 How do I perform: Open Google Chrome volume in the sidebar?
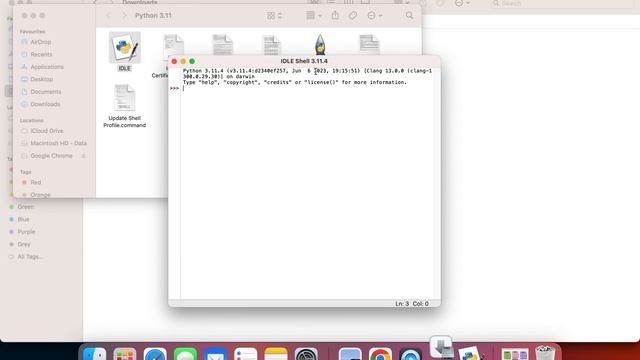pyautogui.click(x=51, y=156)
